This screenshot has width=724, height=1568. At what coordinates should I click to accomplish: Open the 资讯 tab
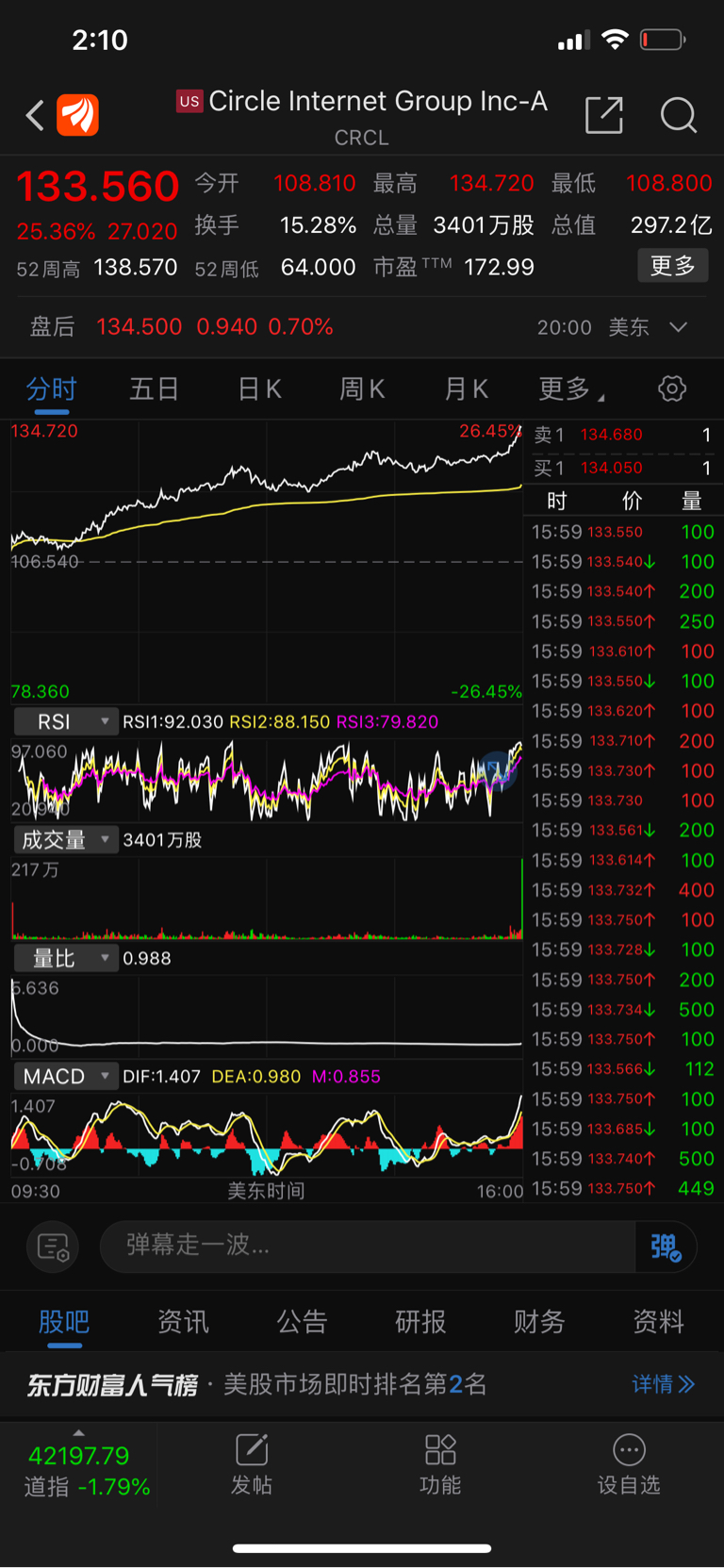tap(183, 1322)
